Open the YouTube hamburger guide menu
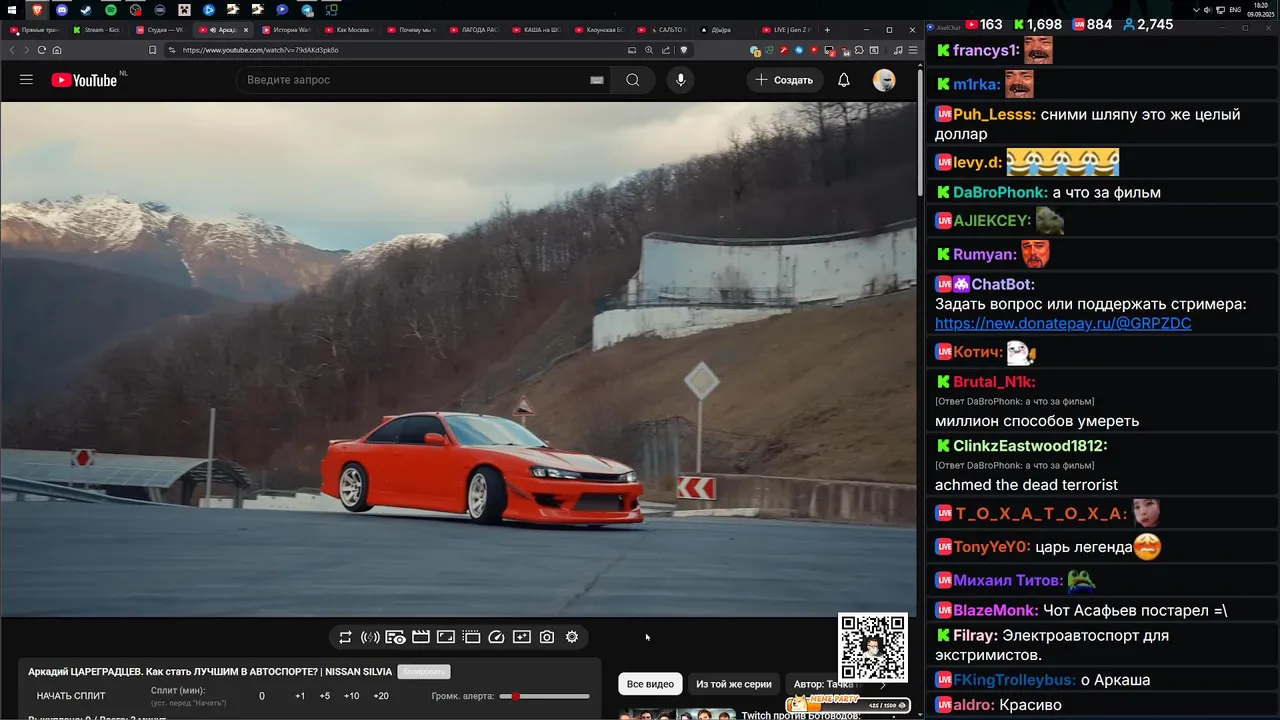The image size is (1280, 720). pyautogui.click(x=26, y=80)
